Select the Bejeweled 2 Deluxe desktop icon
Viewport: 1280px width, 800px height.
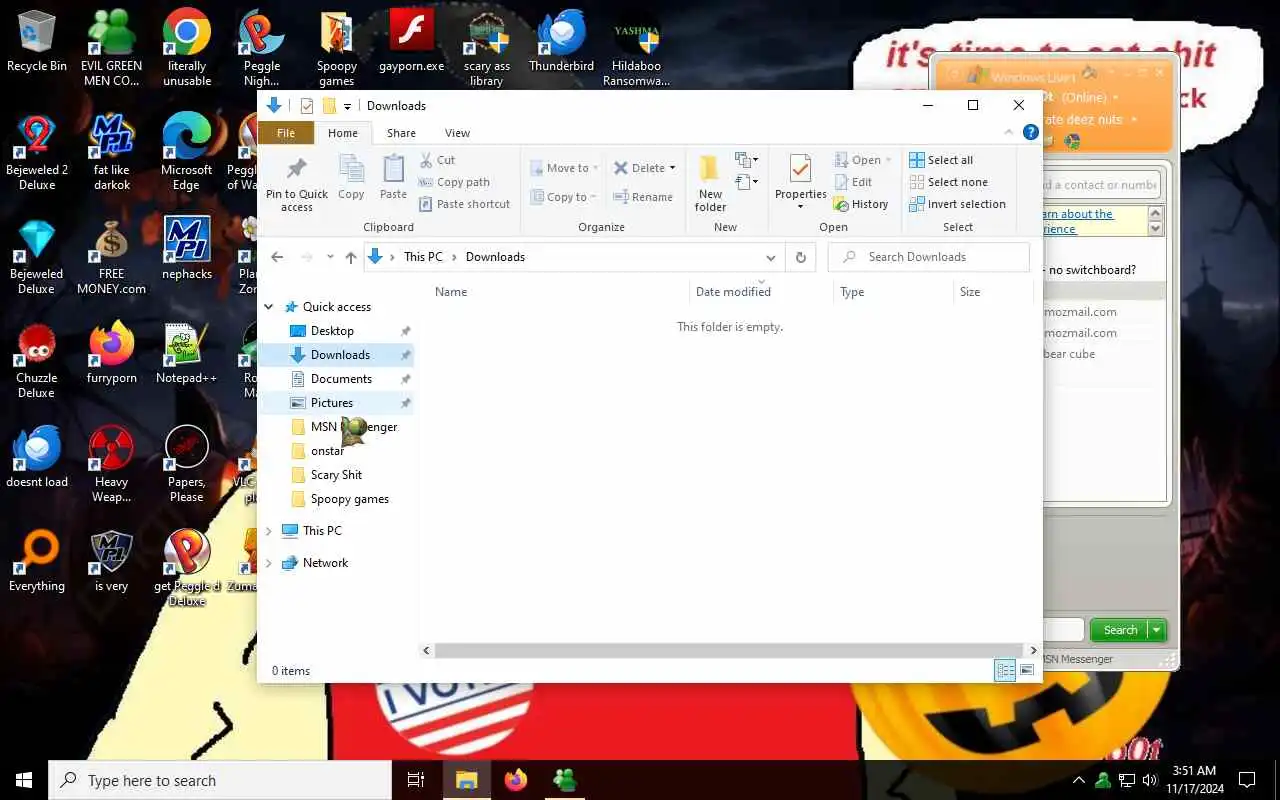pos(37,151)
